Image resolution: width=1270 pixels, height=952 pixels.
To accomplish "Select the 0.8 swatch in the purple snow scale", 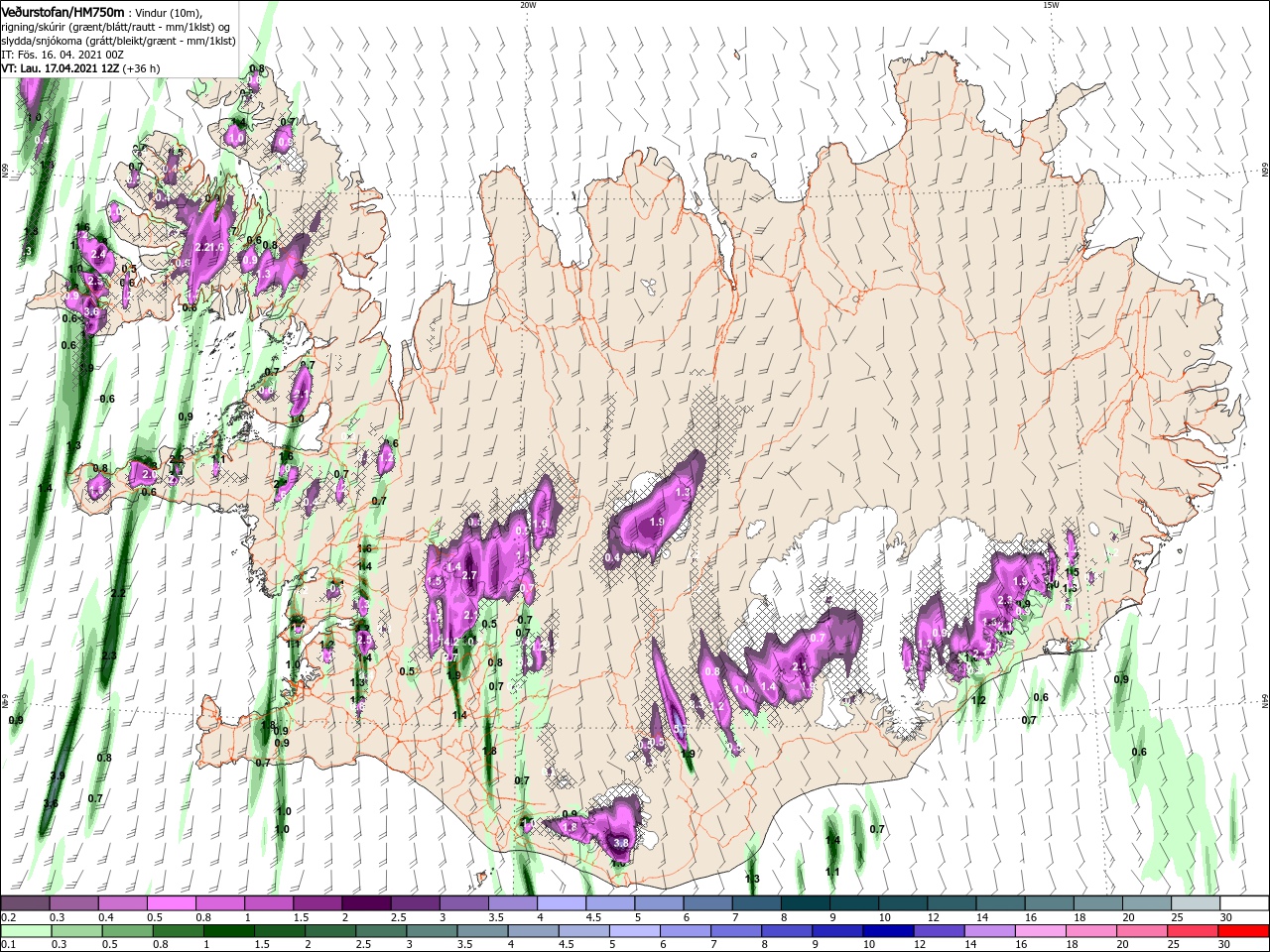I will [220, 903].
